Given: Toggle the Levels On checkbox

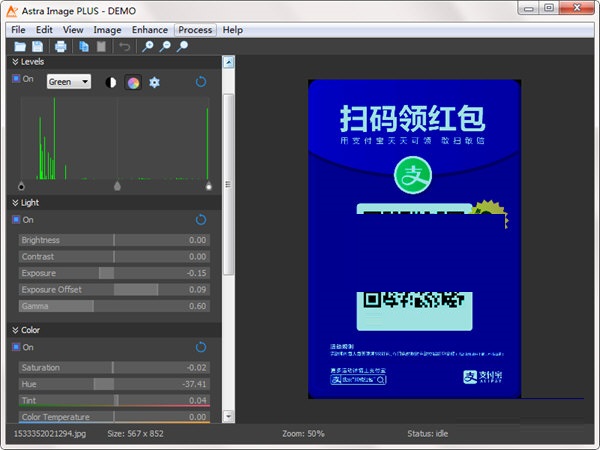Looking at the screenshot, I should point(16,79).
